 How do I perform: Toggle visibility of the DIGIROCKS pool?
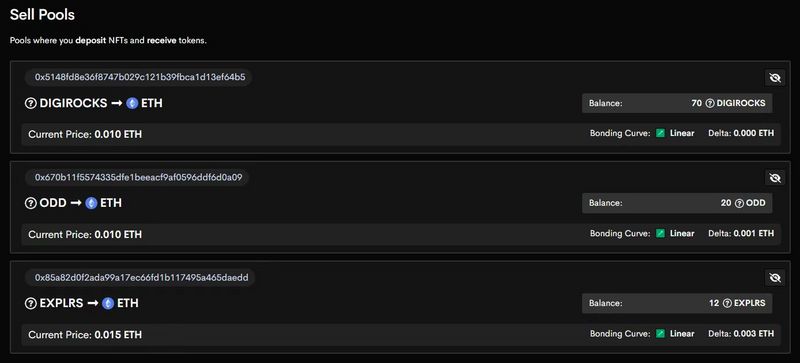click(x=774, y=78)
